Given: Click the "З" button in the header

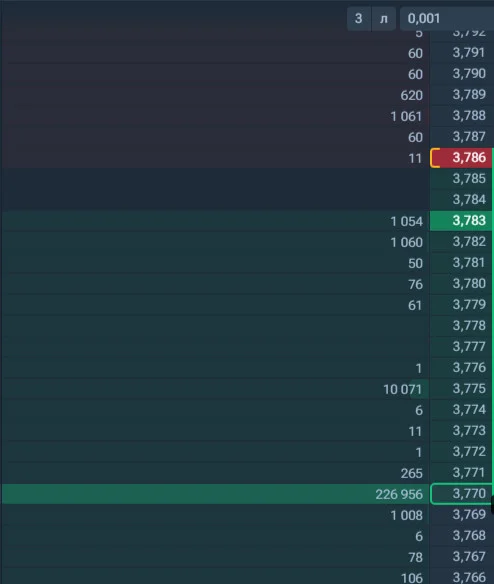Looking at the screenshot, I should pyautogui.click(x=359, y=18).
